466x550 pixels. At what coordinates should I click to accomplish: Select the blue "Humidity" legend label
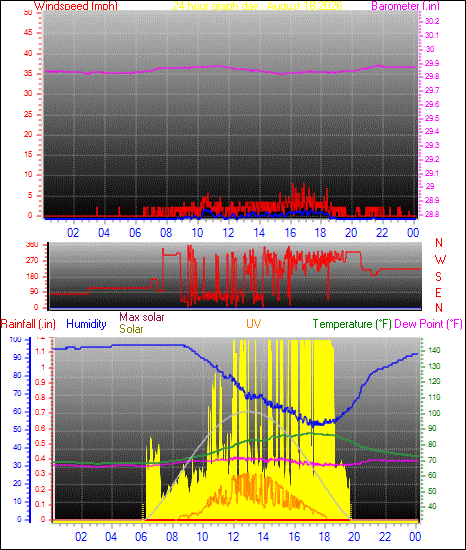86,324
